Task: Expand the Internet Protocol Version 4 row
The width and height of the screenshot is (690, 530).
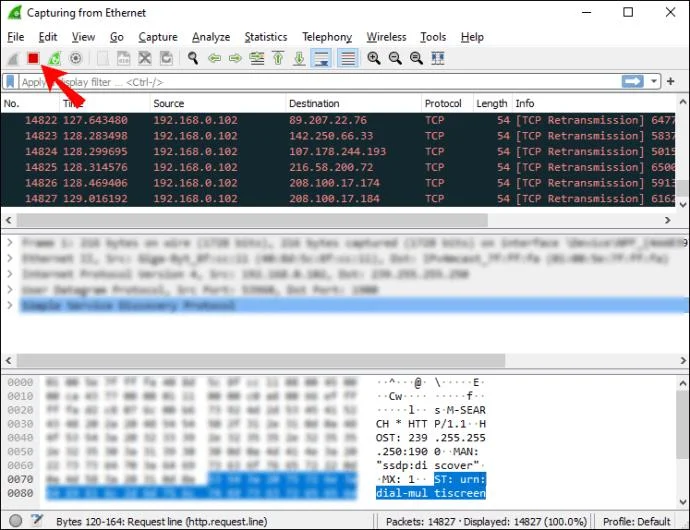Action: pos(10,274)
